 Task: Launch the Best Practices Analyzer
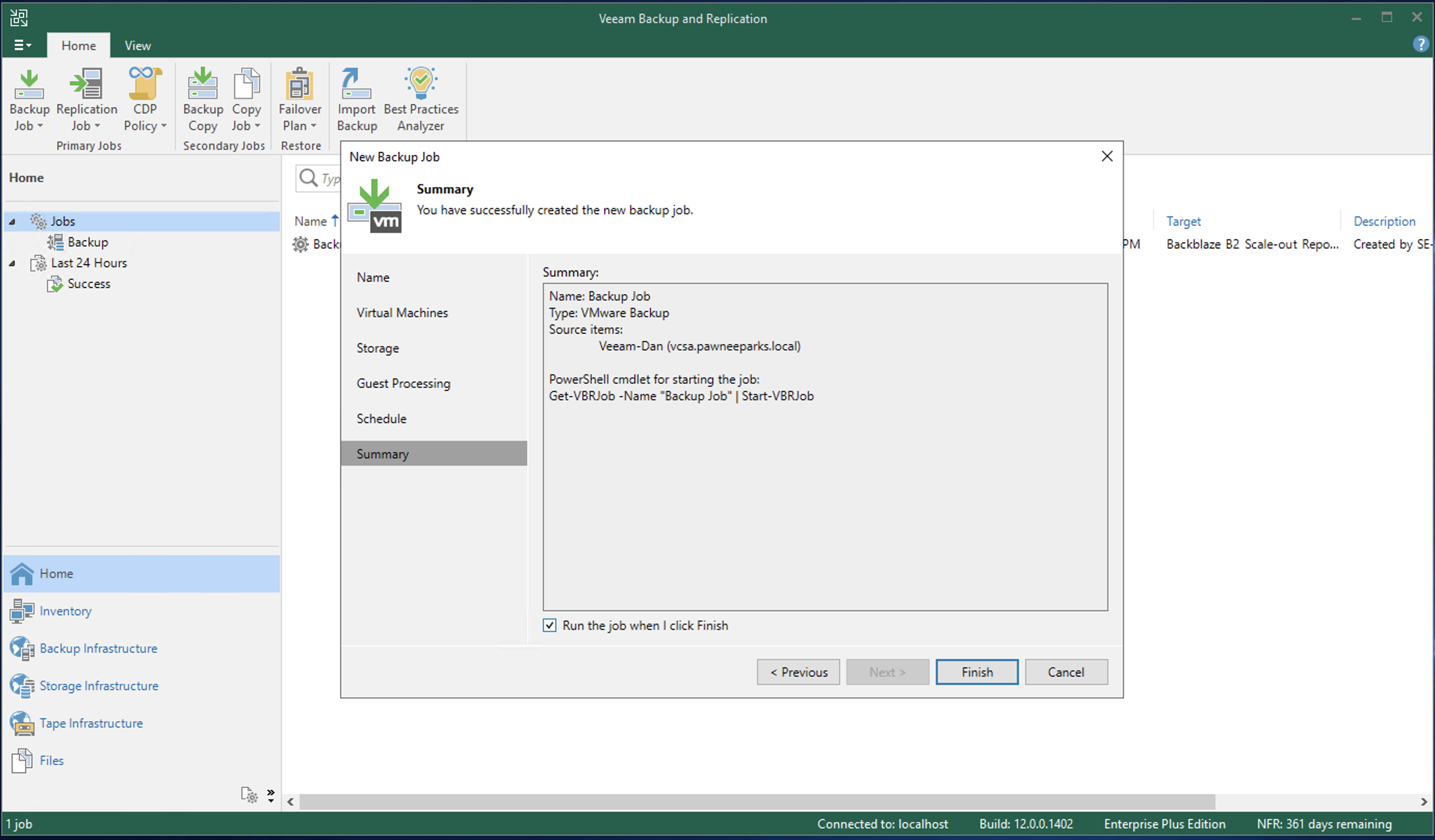click(421, 100)
